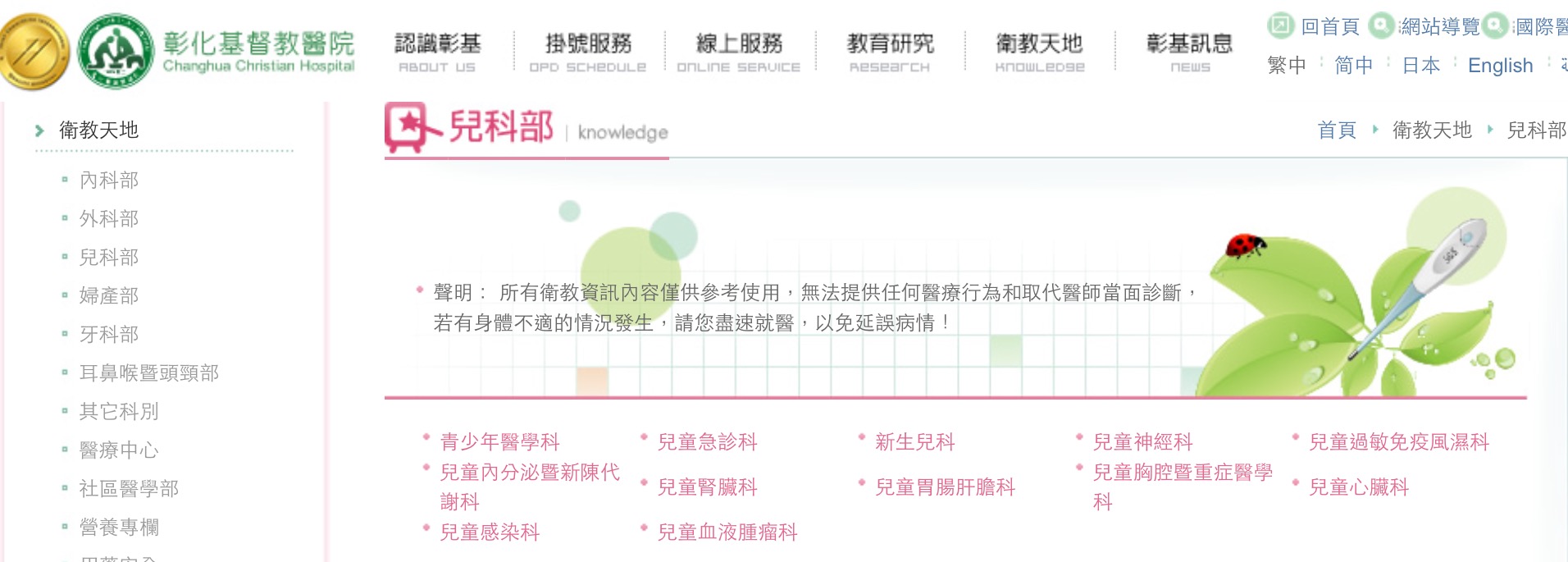This screenshot has height=562, width=1568.
Task: Click the pink 兒科部 star header icon
Action: [407, 128]
